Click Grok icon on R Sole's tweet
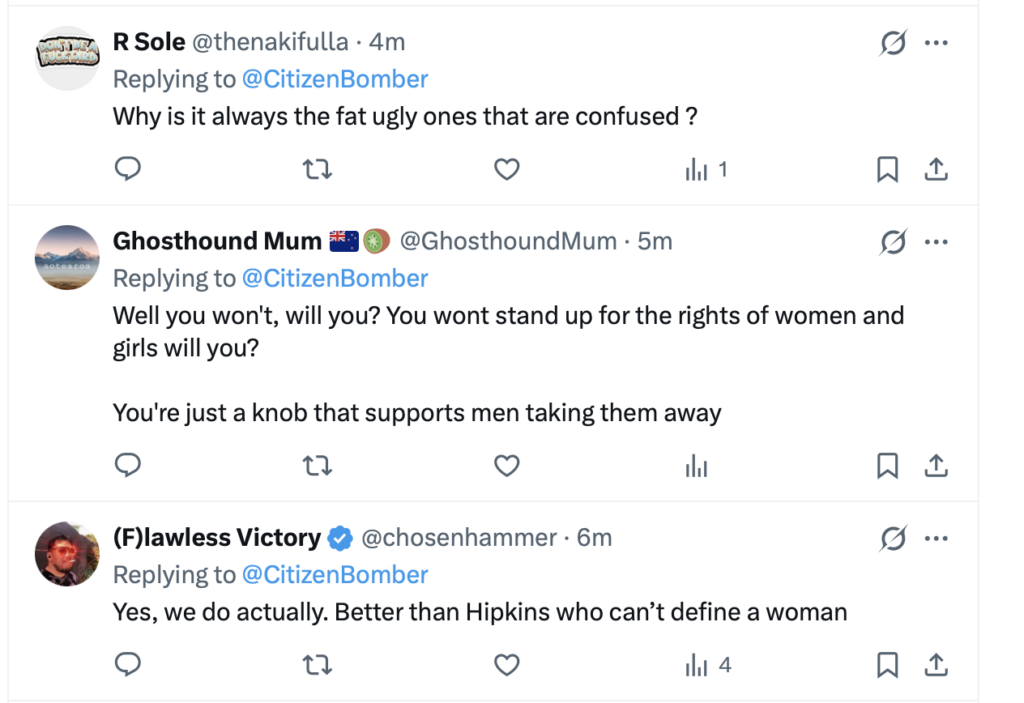Viewport: 1024px width, 703px height. coord(893,43)
